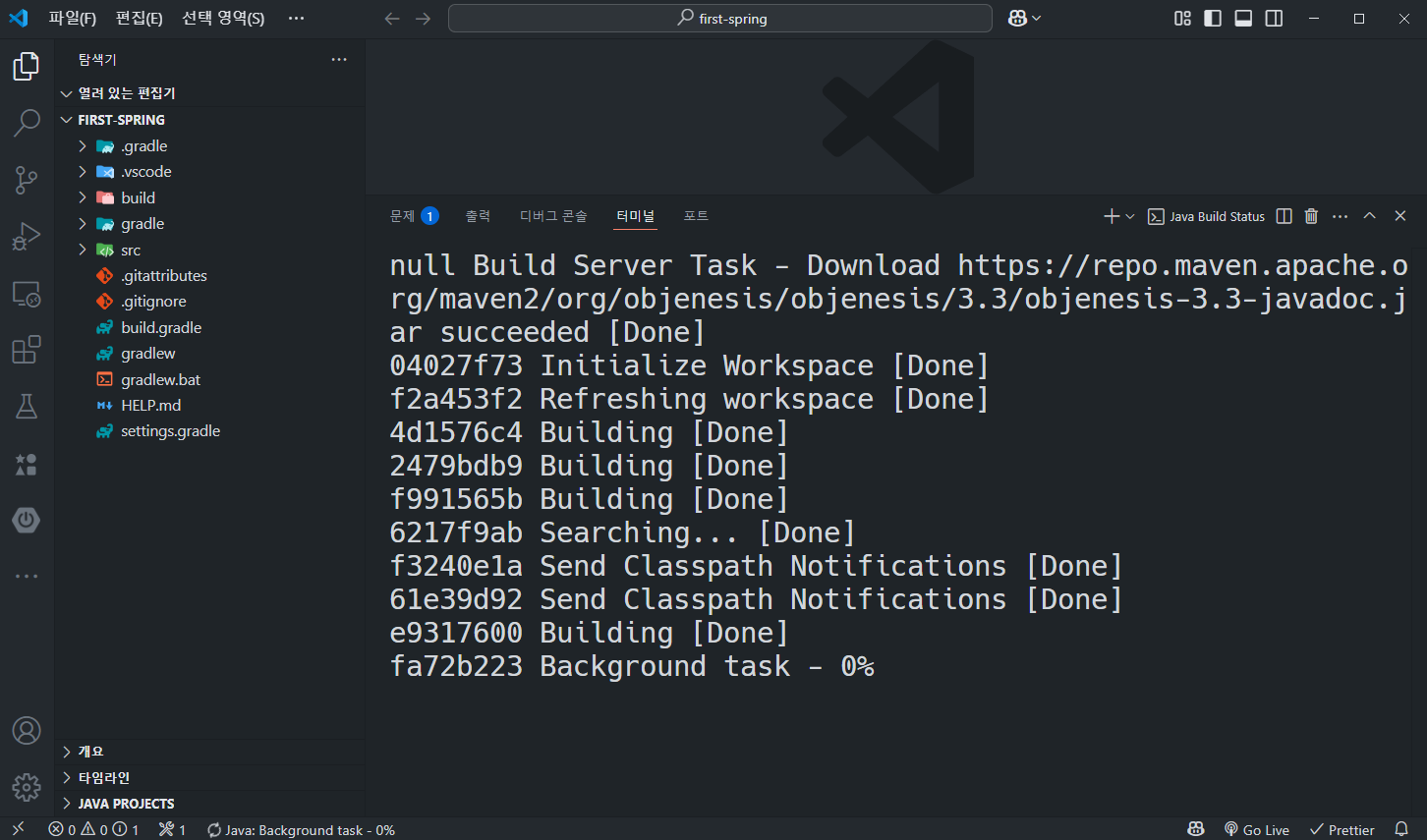Viewport: 1427px width, 840px height.
Task: Expand the build folder
Action: pos(209,198)
